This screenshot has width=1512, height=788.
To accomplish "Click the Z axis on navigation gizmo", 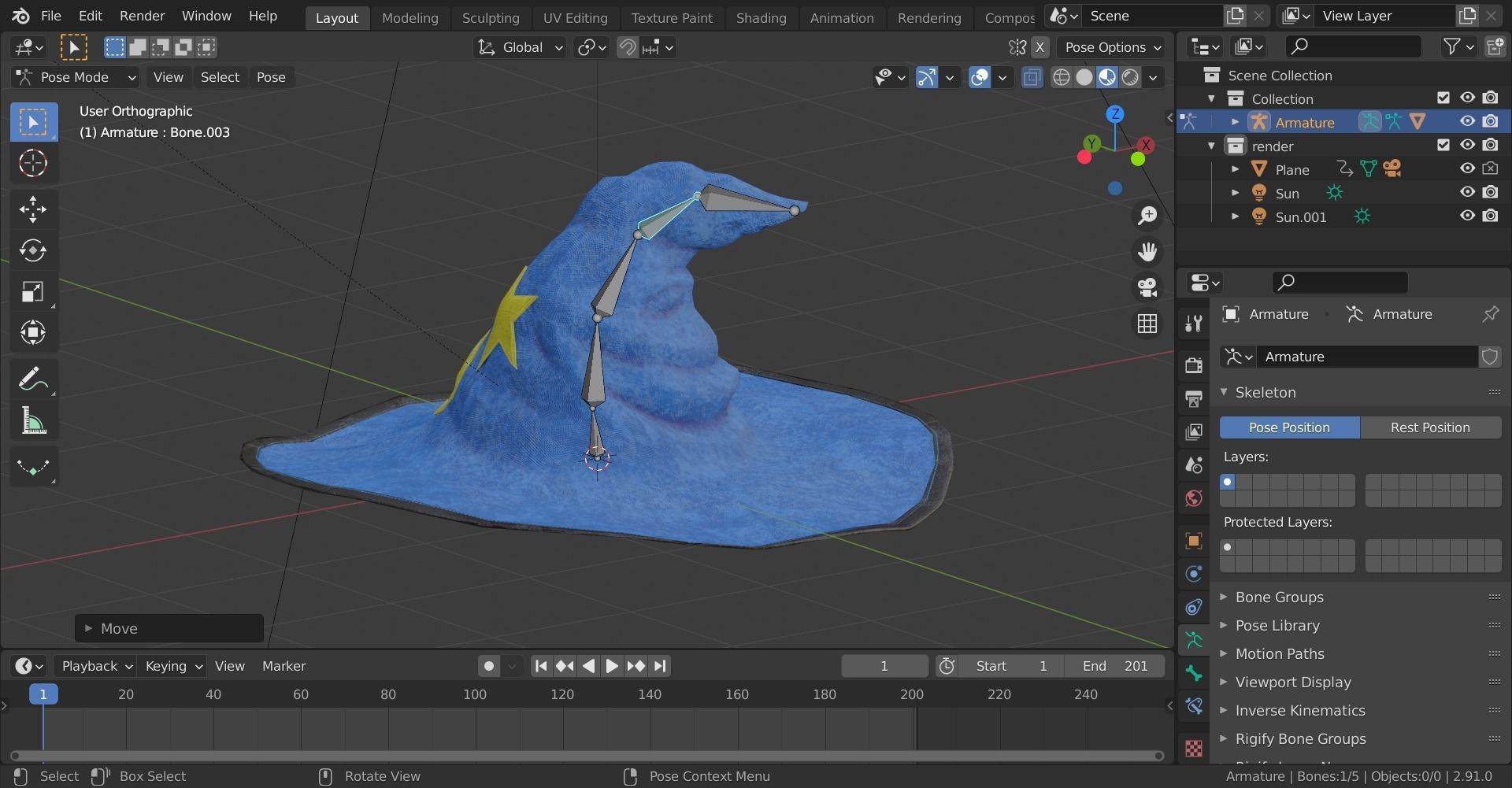I will coord(1115,114).
